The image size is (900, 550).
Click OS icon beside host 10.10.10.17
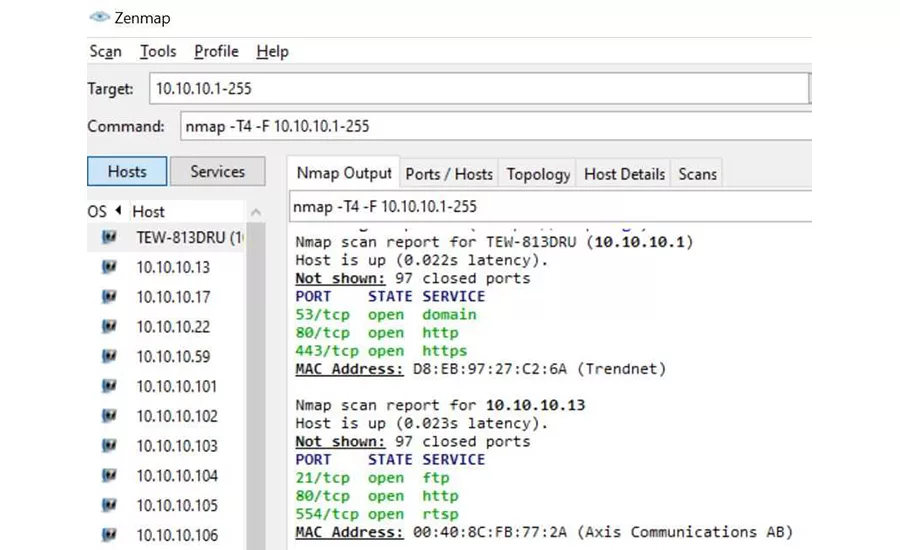109,297
